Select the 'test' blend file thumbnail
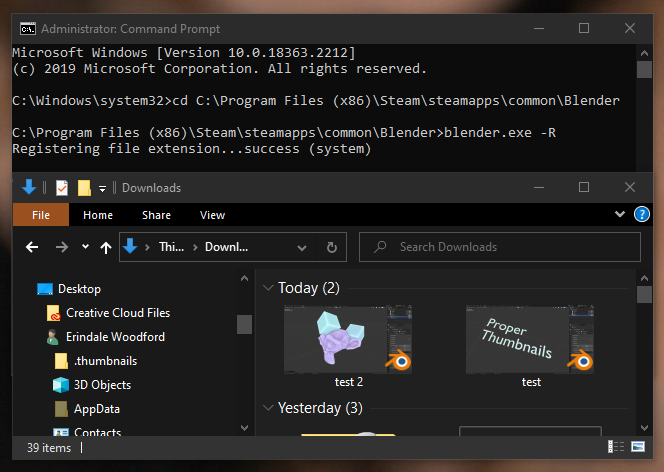 tap(530, 340)
